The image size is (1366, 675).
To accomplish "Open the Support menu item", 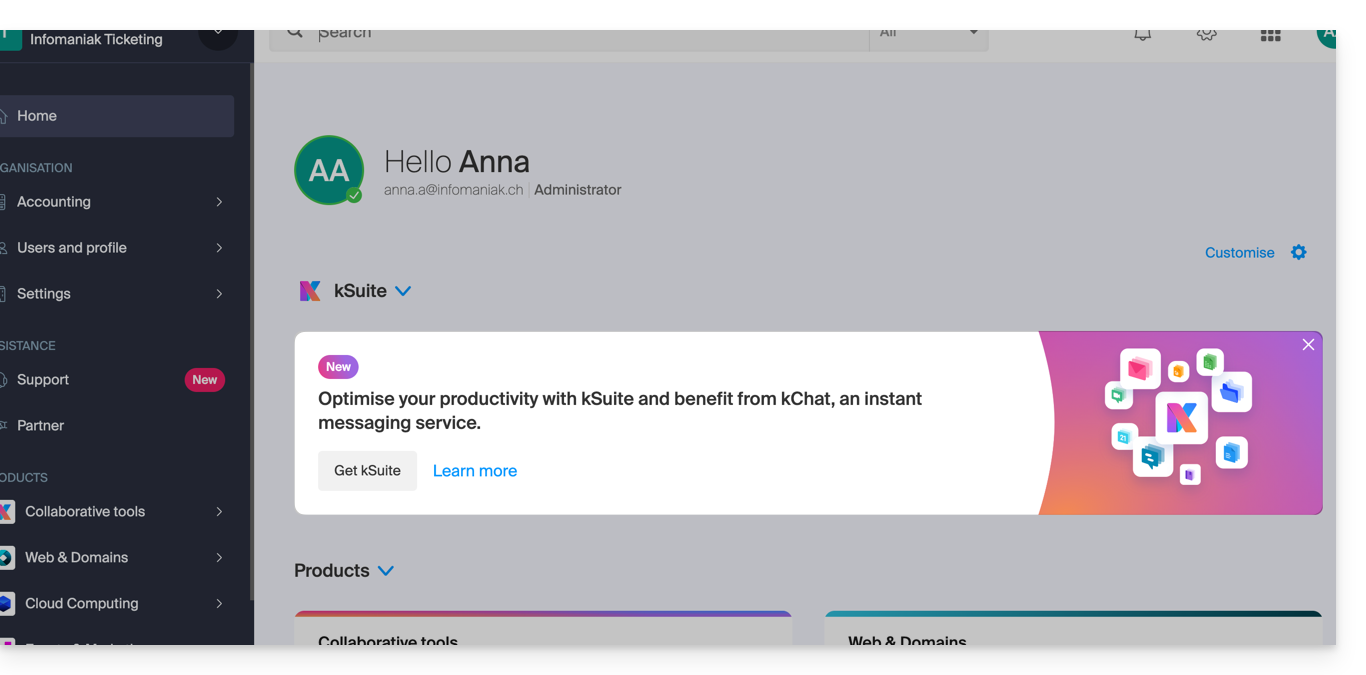I will pyautogui.click(x=43, y=380).
